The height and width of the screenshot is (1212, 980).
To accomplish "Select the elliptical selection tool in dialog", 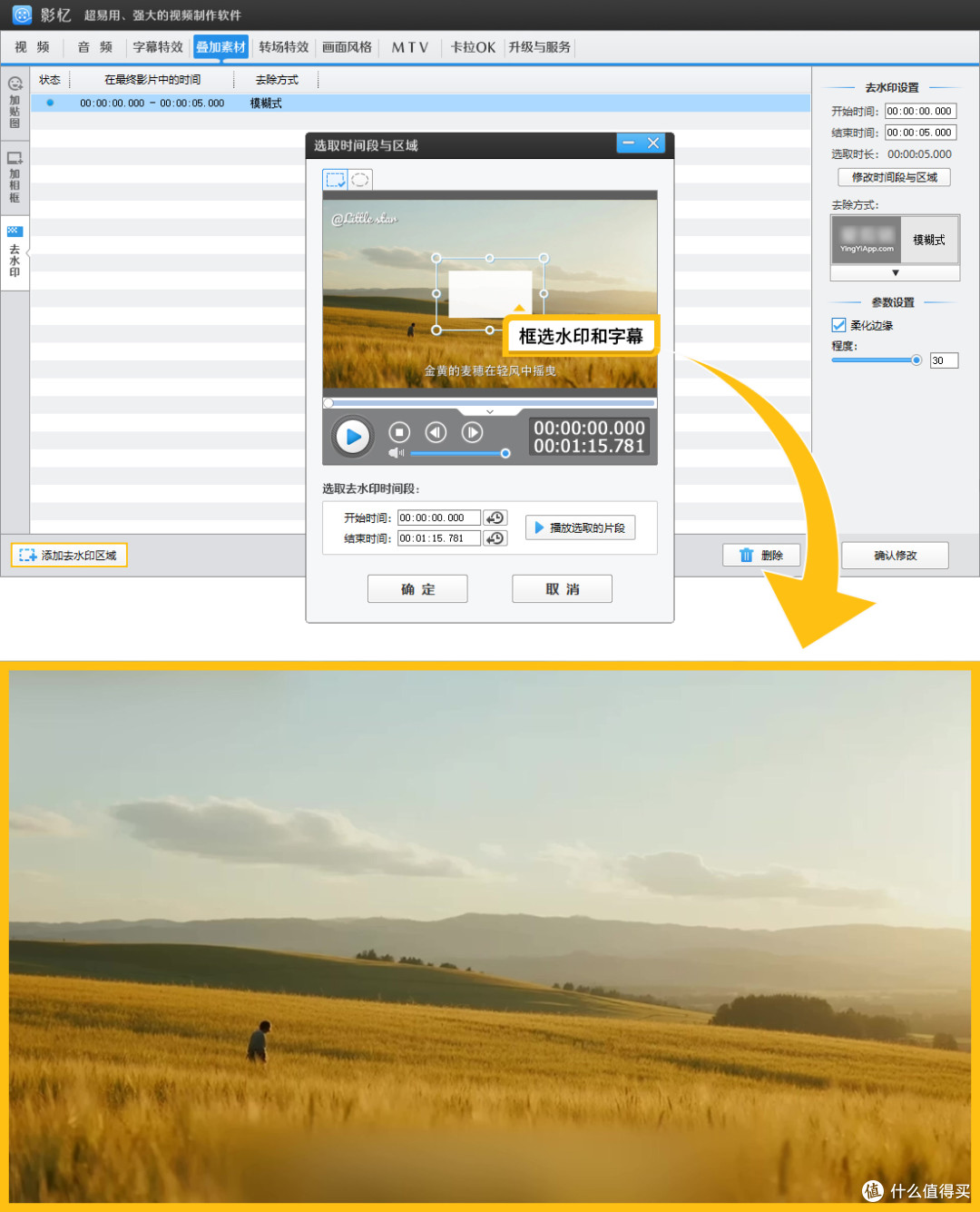I will tap(360, 180).
